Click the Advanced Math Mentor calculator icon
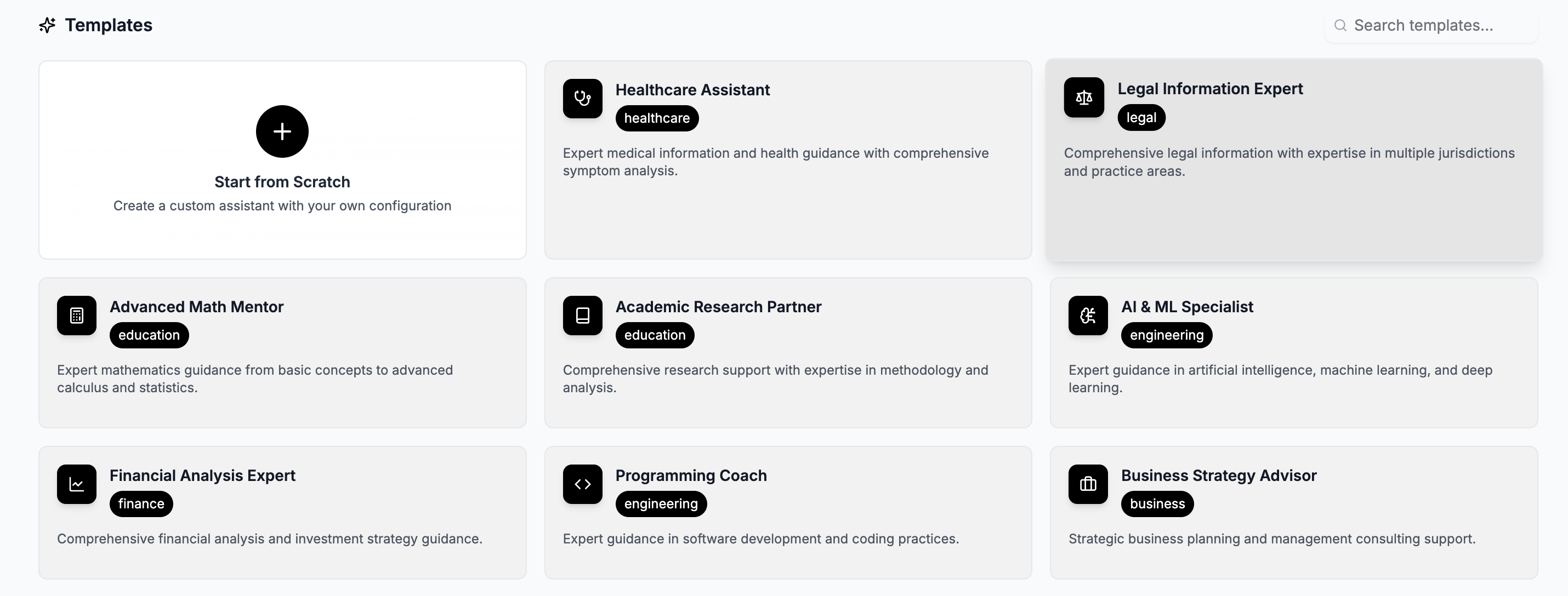This screenshot has width=1568, height=596. [77, 316]
